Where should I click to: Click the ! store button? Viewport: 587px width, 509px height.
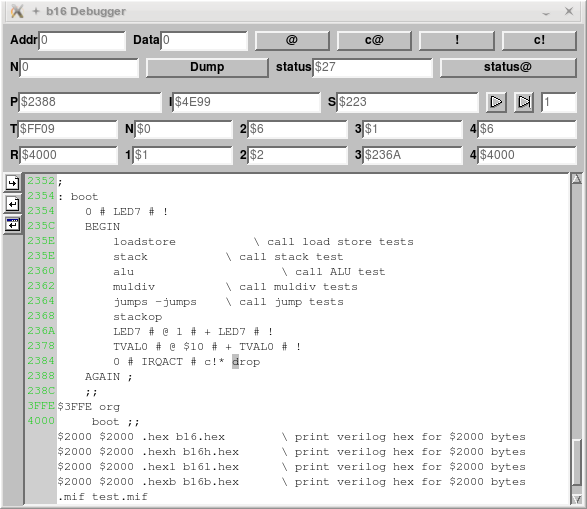click(457, 40)
